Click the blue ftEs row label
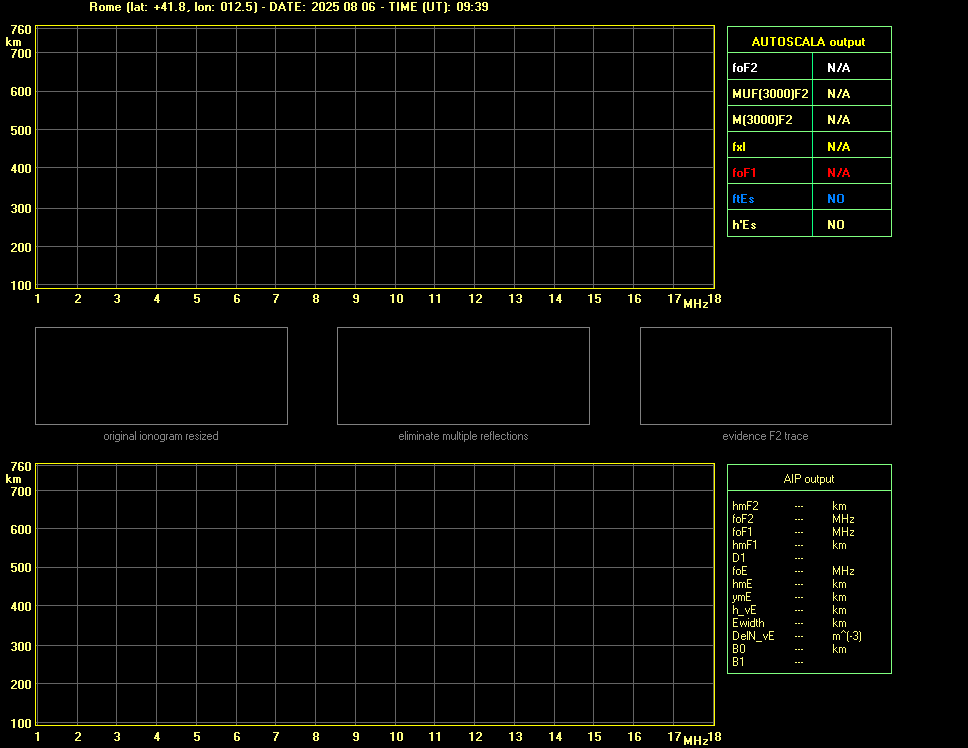Screen dimensions: 968x748 [743, 199]
